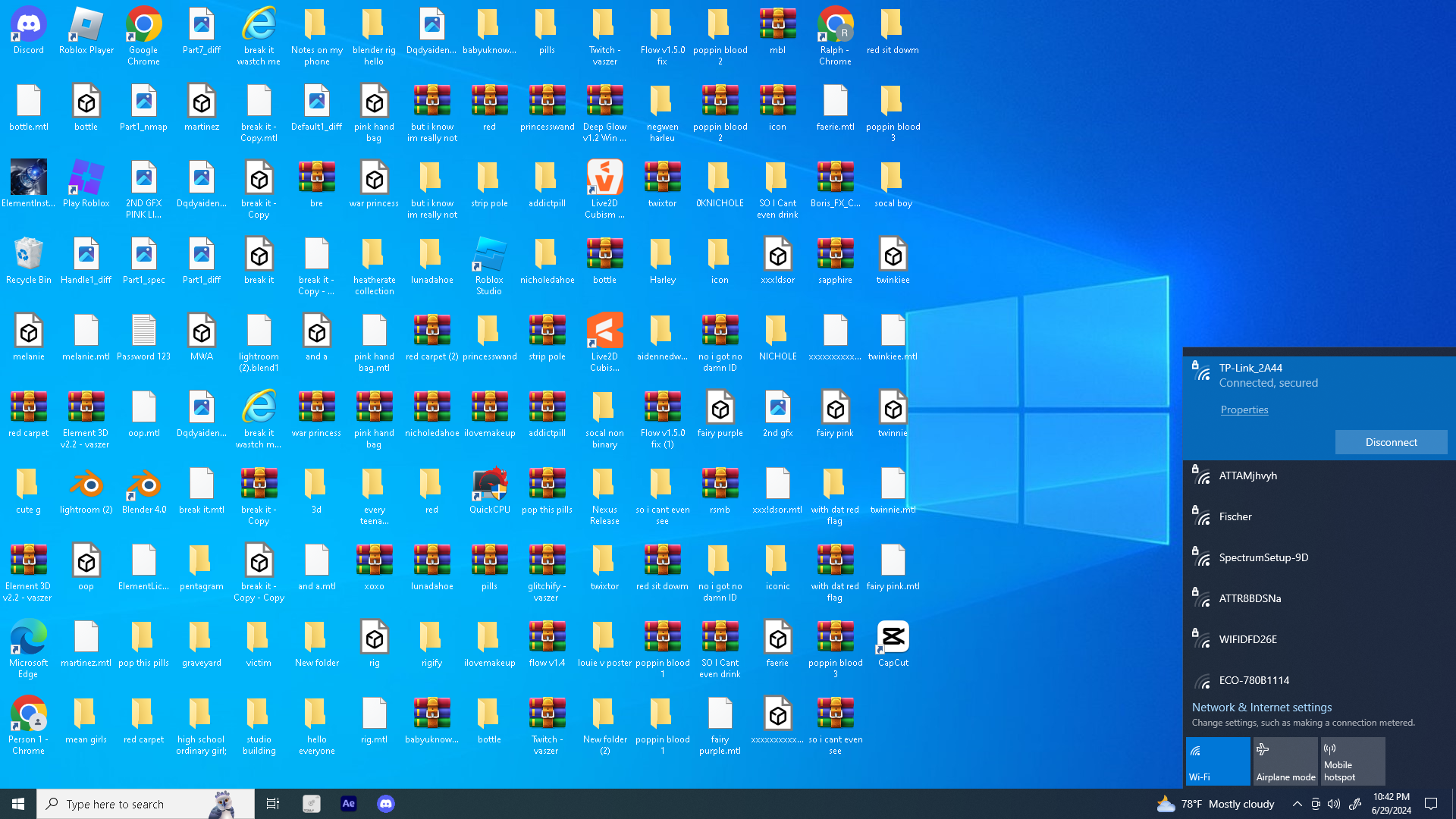Open the Discord desktop shortcut
Screen dimensions: 1456x819
(29, 33)
